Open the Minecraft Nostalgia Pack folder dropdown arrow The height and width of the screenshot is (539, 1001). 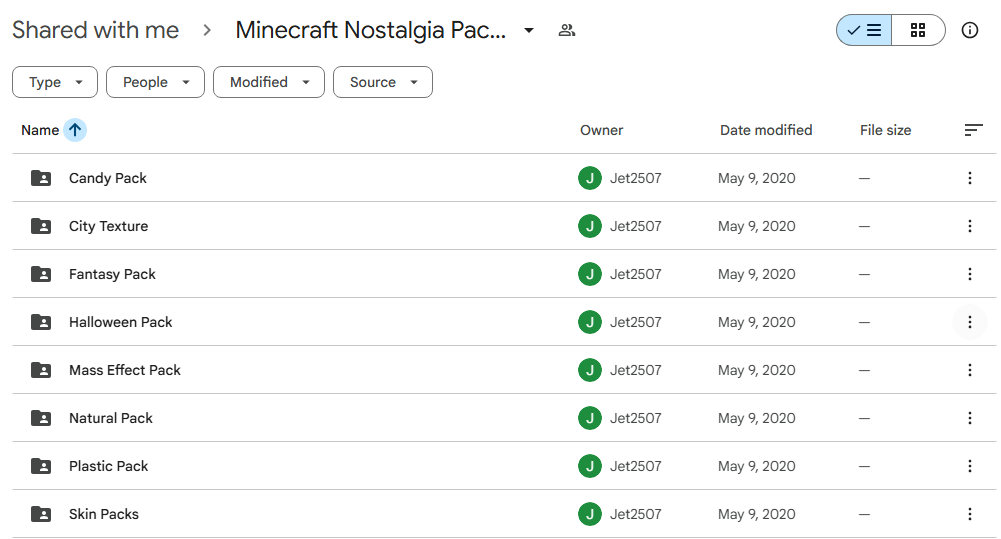click(529, 30)
